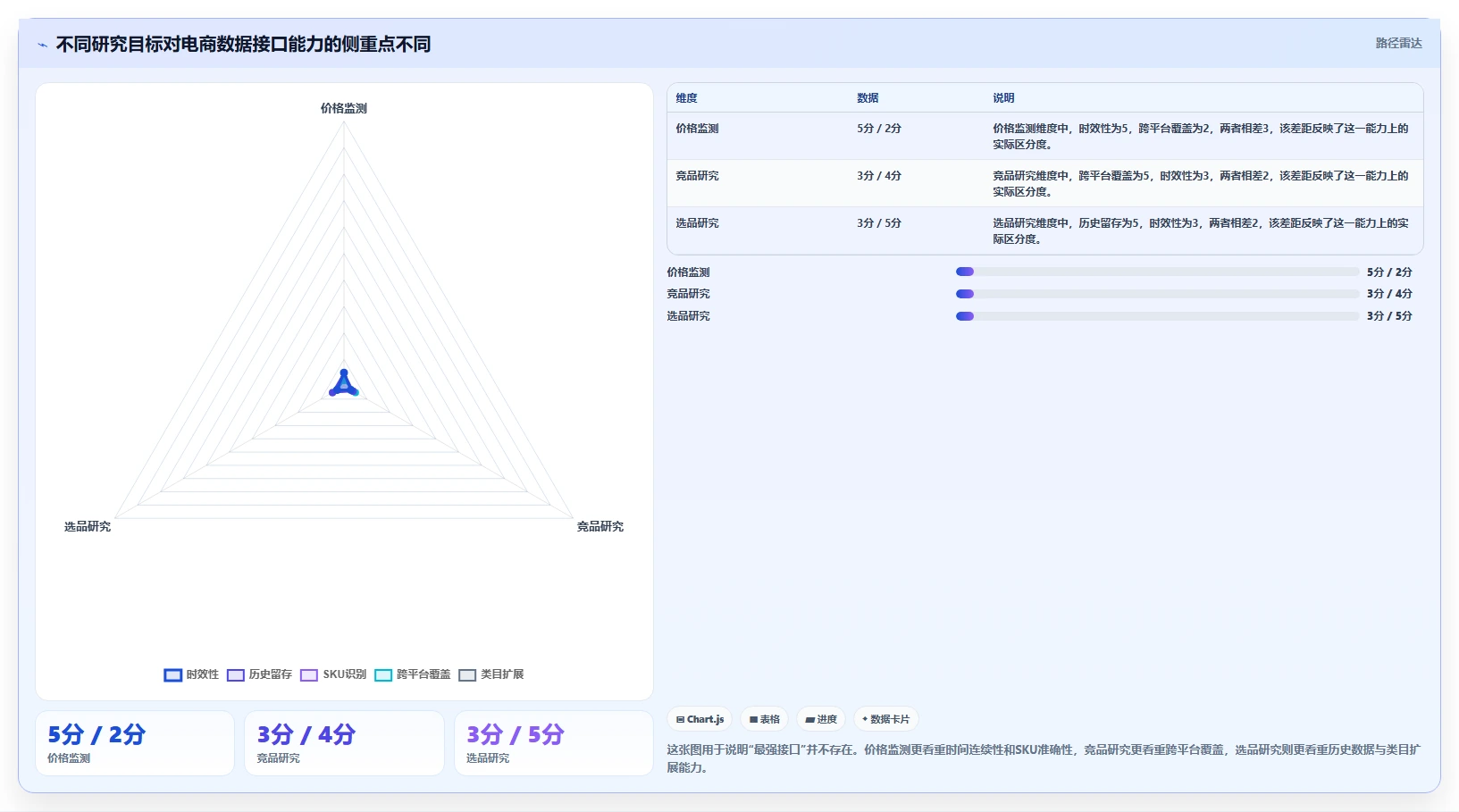Select the 3分 / 4分 竞品研究 stat card
Image resolution: width=1459 pixels, height=812 pixels.
(x=344, y=743)
